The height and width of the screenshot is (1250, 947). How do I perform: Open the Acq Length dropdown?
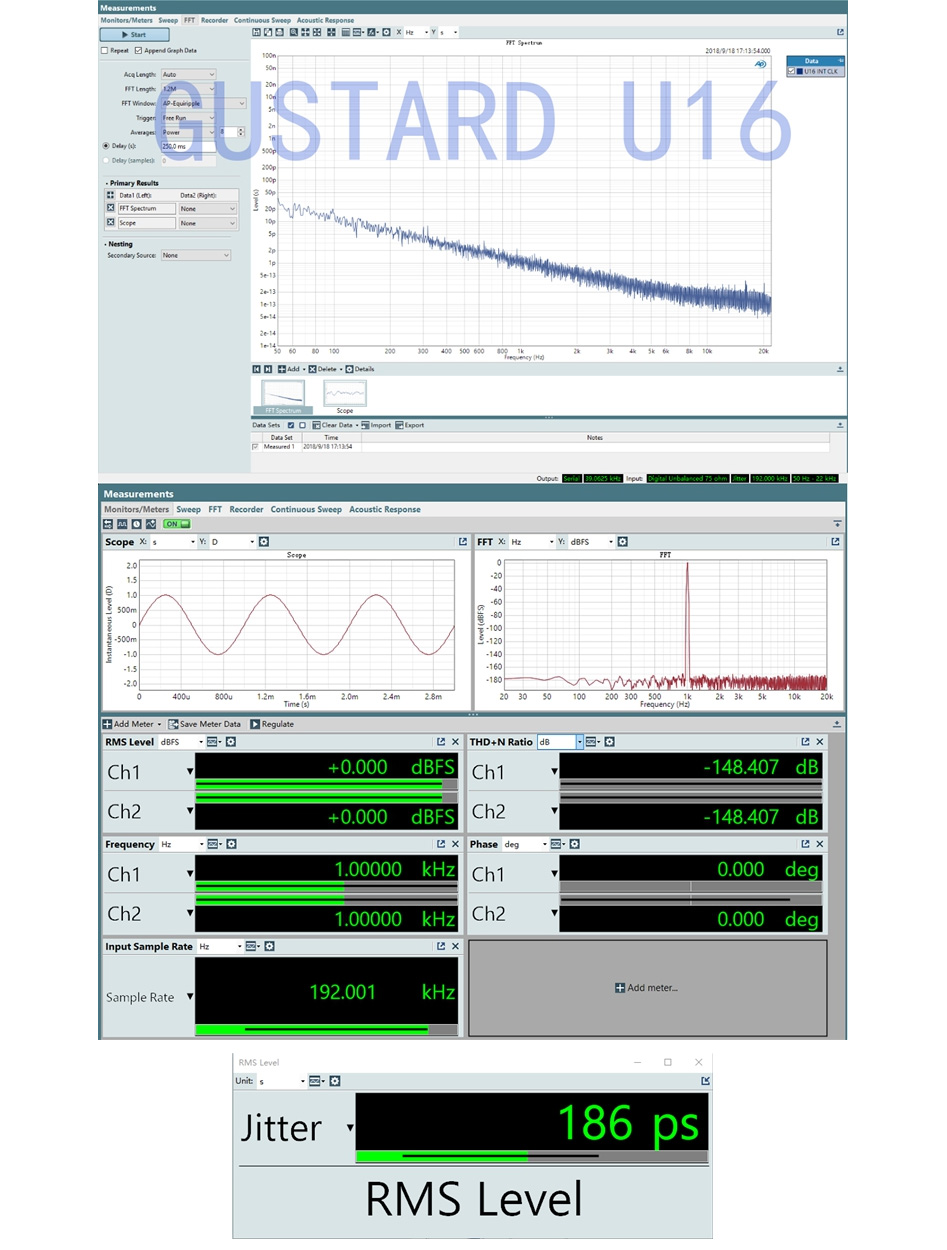[188, 74]
